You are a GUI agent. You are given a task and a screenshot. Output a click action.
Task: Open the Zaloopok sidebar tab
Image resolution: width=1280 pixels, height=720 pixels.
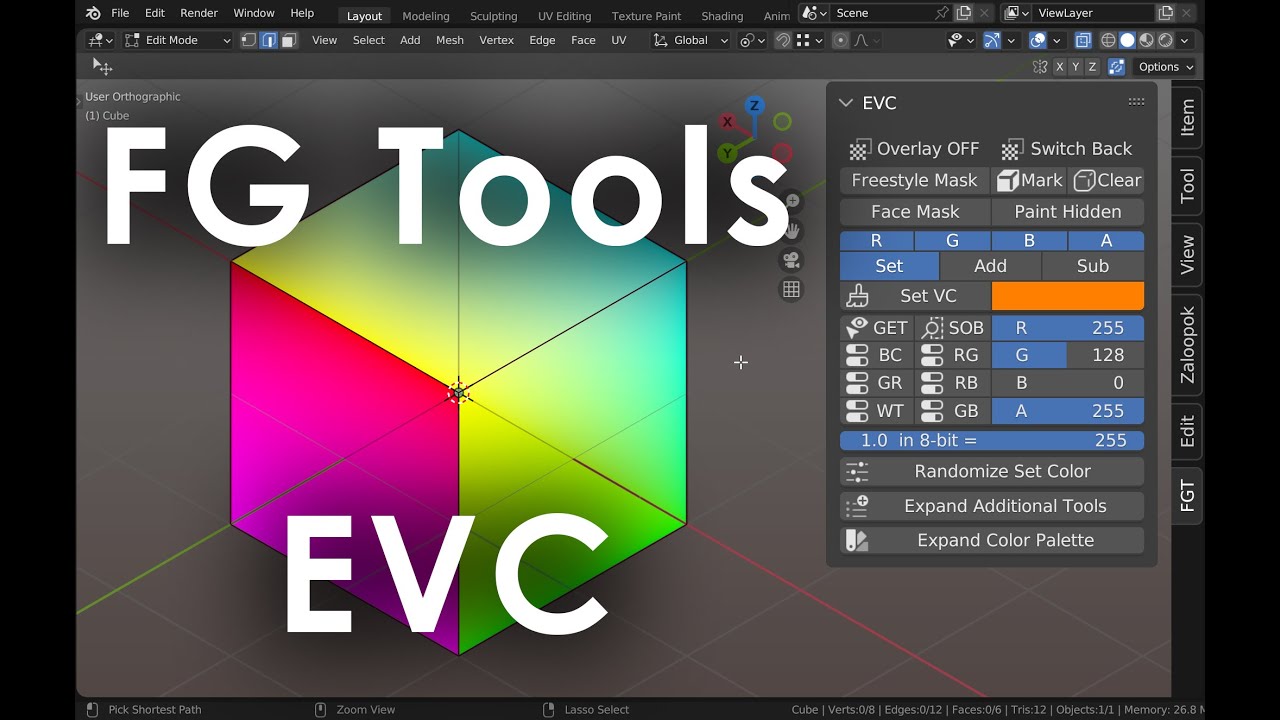(1187, 345)
